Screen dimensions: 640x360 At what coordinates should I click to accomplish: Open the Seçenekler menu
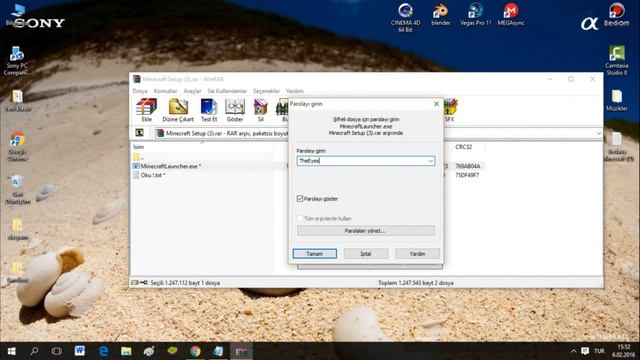pyautogui.click(x=266, y=91)
